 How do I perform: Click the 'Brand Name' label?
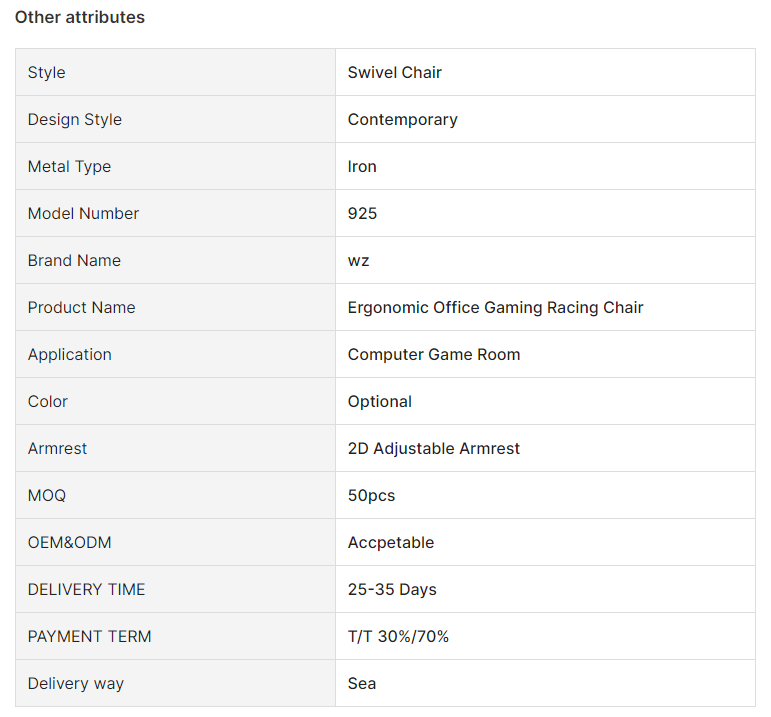tap(74, 260)
